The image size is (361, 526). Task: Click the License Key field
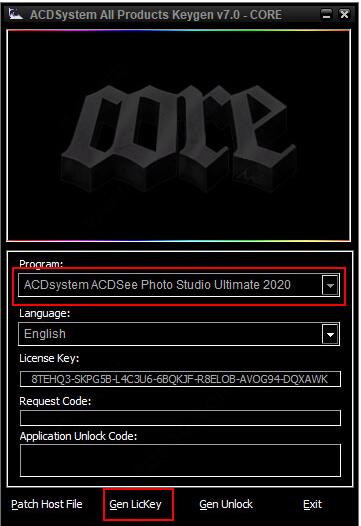tap(180, 379)
